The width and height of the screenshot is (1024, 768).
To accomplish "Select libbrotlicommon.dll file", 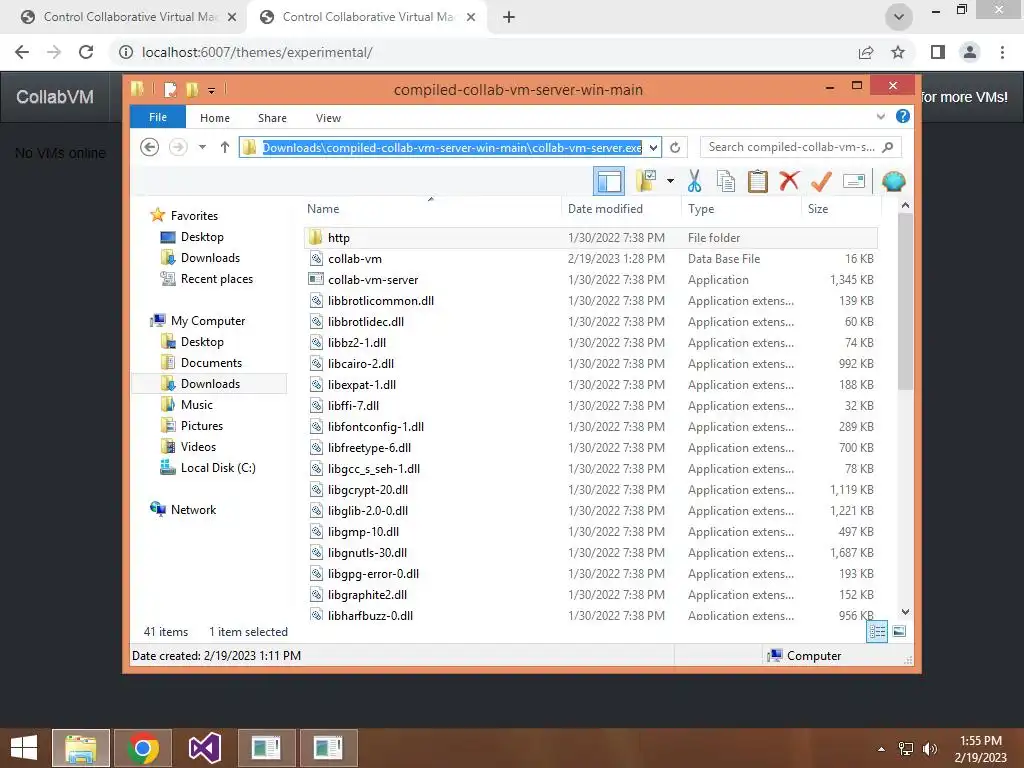I will click(590, 300).
